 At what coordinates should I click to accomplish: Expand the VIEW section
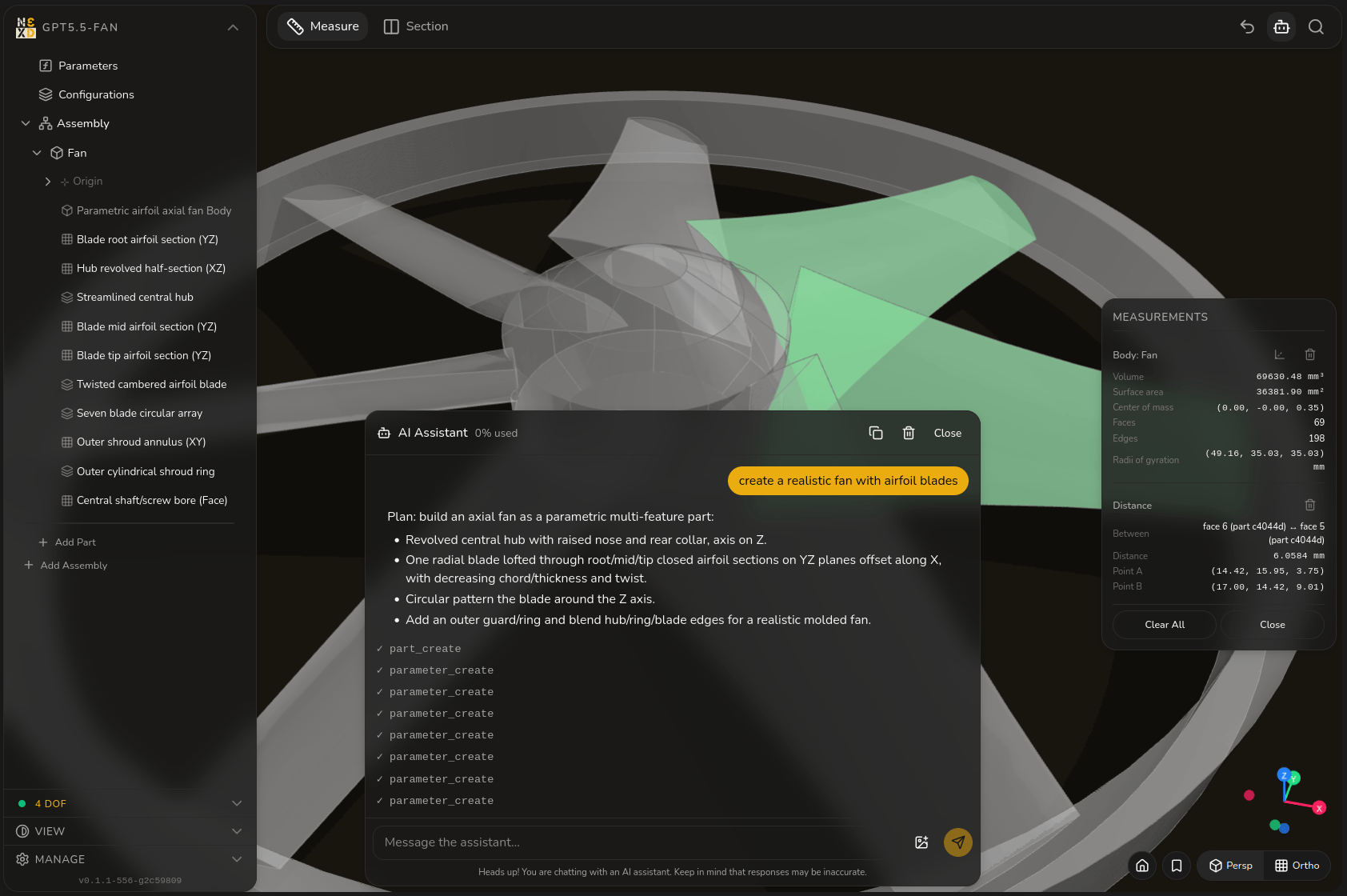point(237,831)
